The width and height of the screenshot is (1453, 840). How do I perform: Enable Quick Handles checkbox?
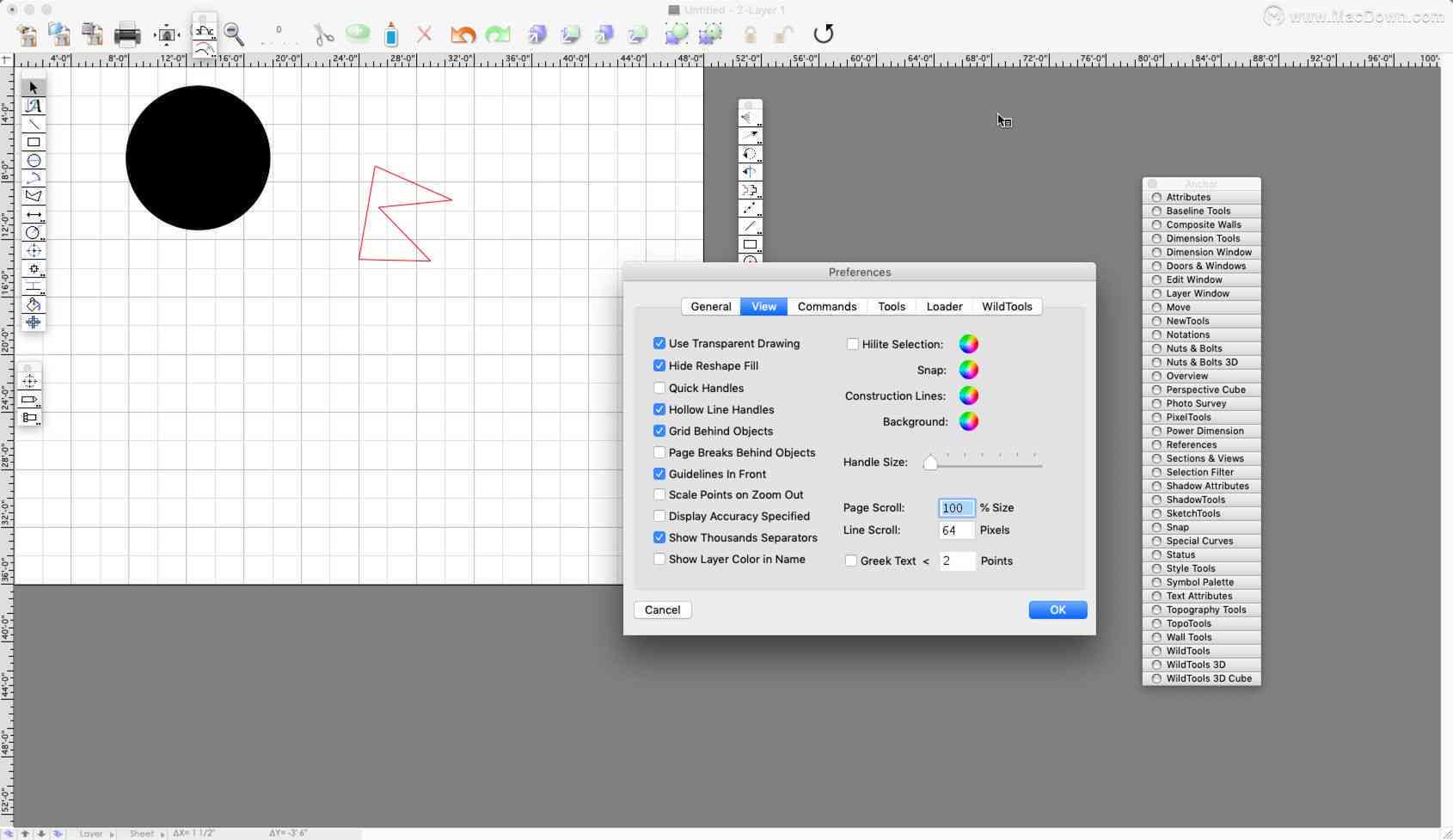click(x=659, y=388)
